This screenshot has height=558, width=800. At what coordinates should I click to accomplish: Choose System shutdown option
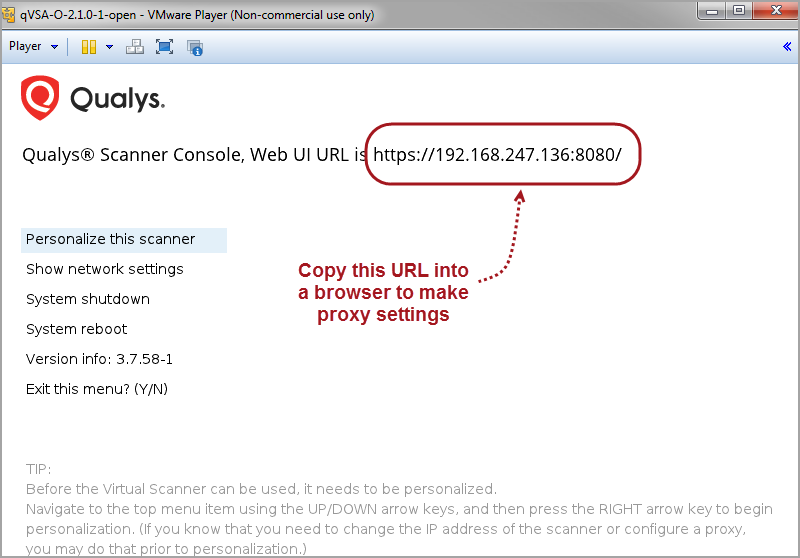(88, 299)
